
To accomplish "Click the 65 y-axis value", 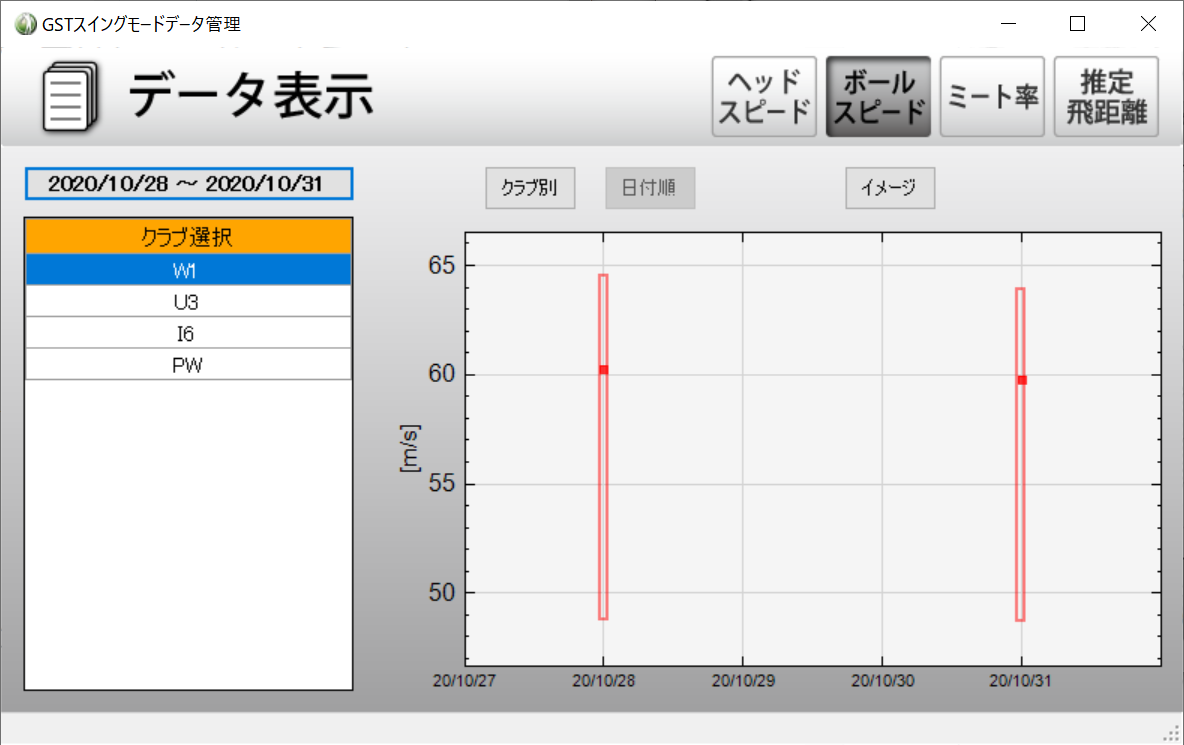I will (x=442, y=266).
